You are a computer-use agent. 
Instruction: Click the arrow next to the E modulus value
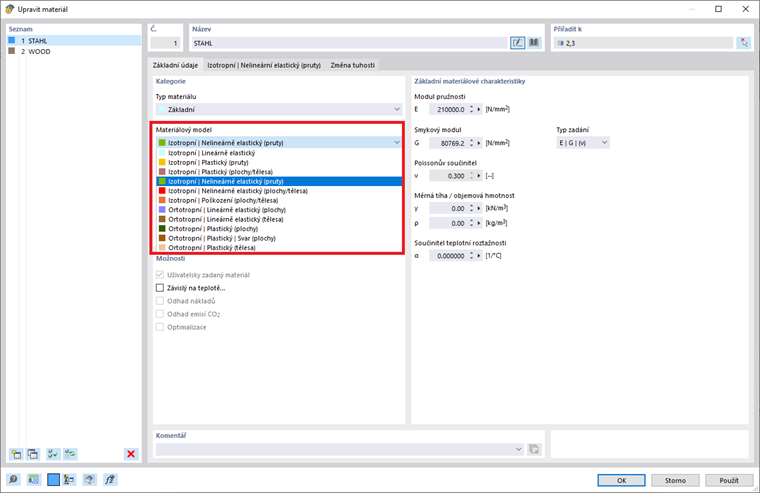479,110
